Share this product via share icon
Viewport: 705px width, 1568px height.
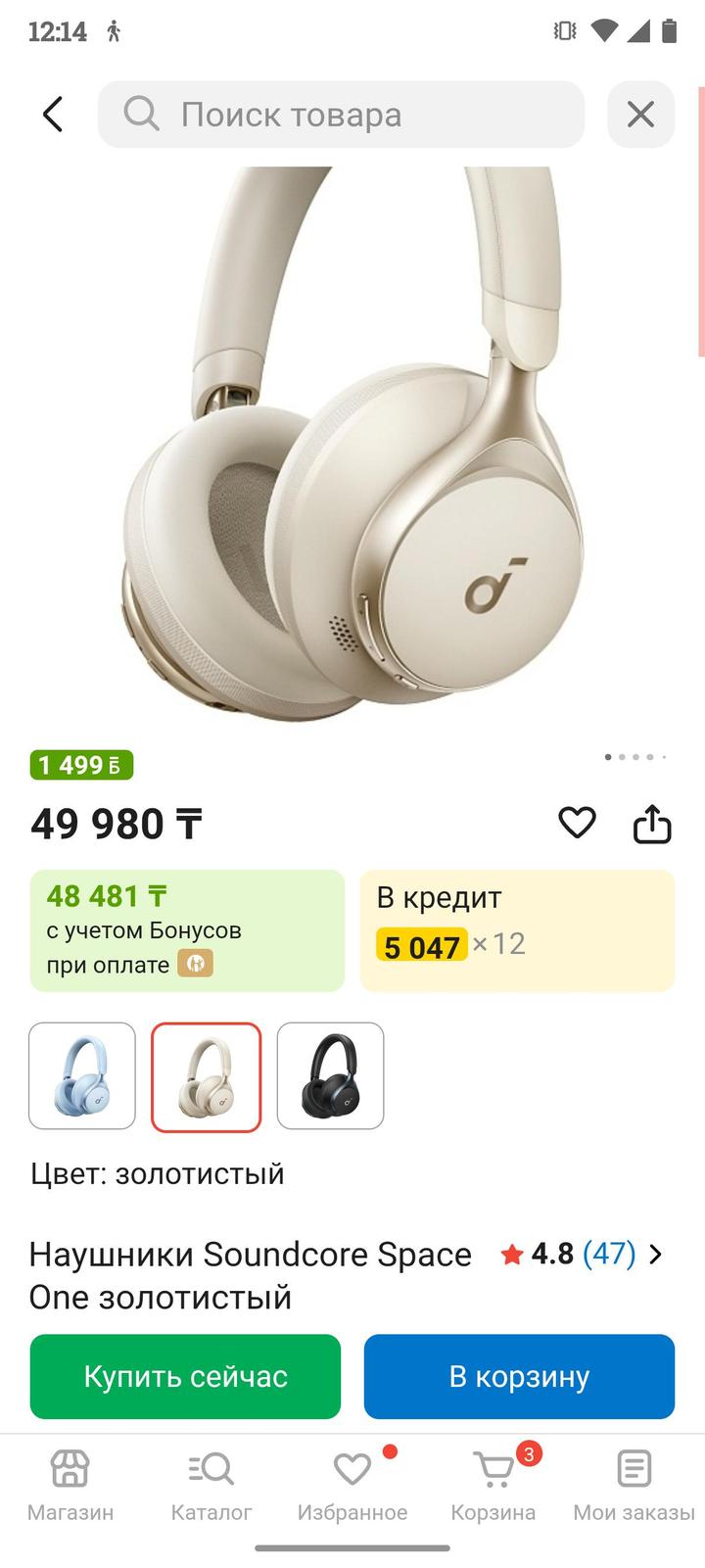point(652,824)
